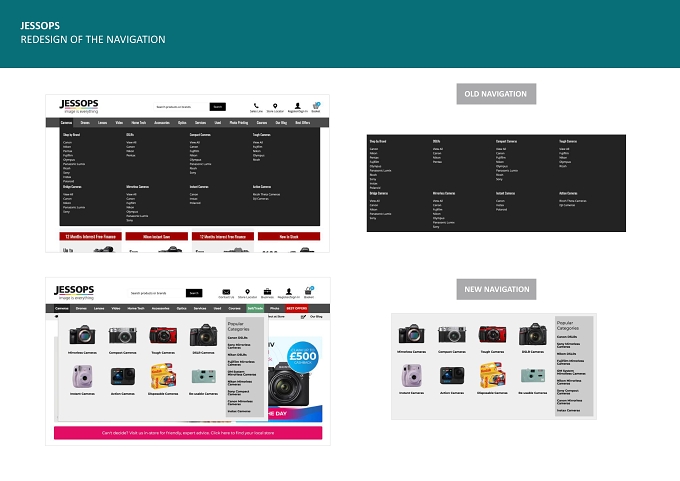Open Store Locator pin in new site header

coord(247,292)
